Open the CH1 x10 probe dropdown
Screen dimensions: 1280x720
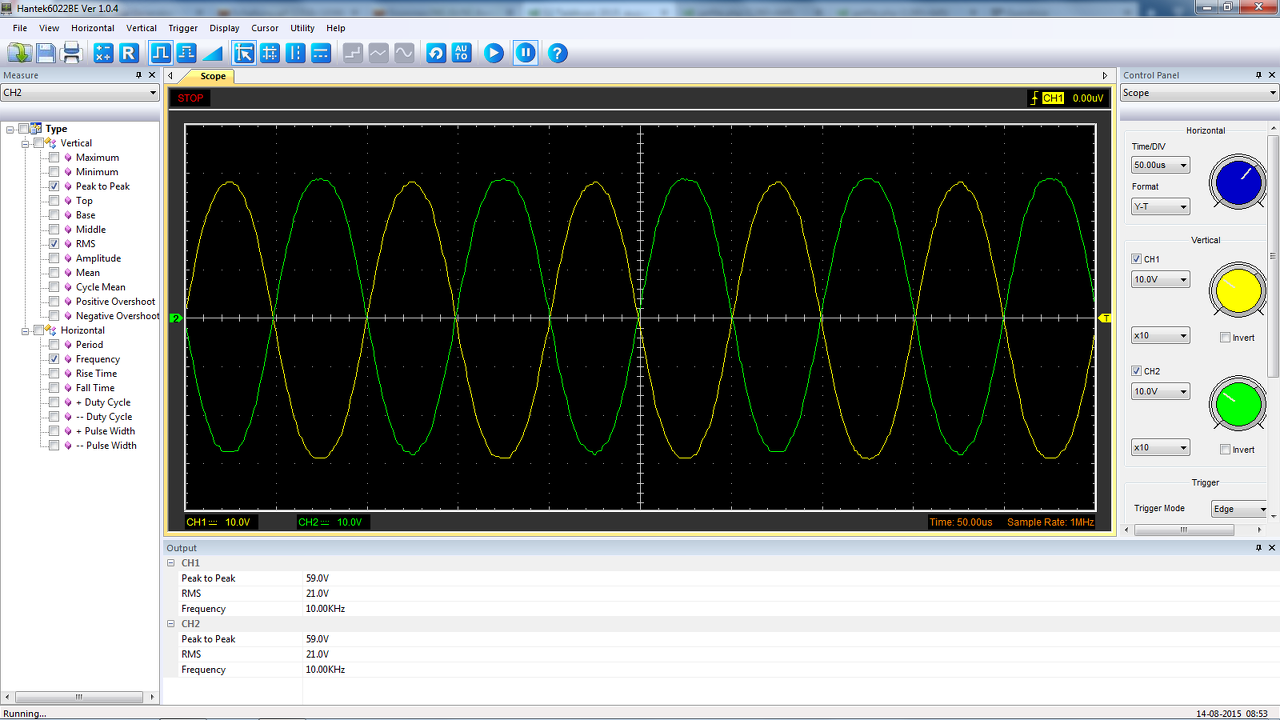(1160, 336)
